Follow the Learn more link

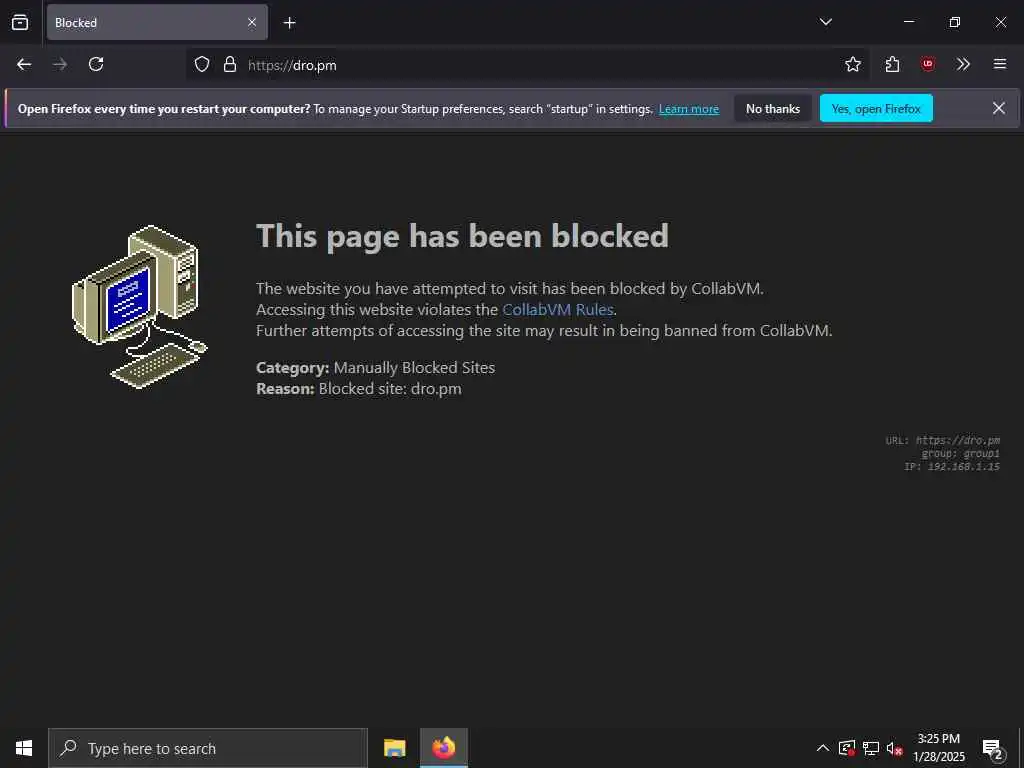click(688, 109)
